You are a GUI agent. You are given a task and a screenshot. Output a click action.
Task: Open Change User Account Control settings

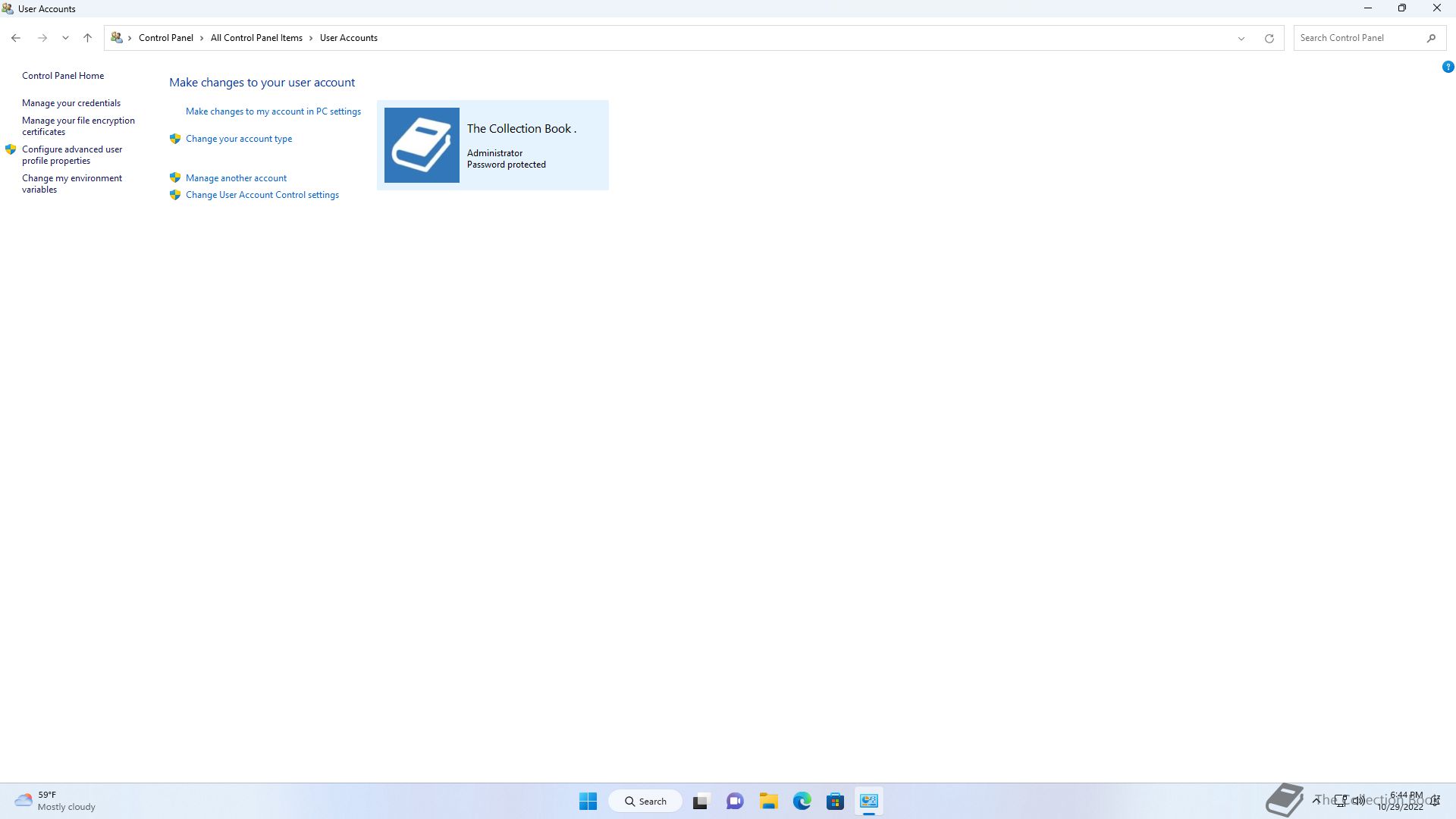coord(262,195)
